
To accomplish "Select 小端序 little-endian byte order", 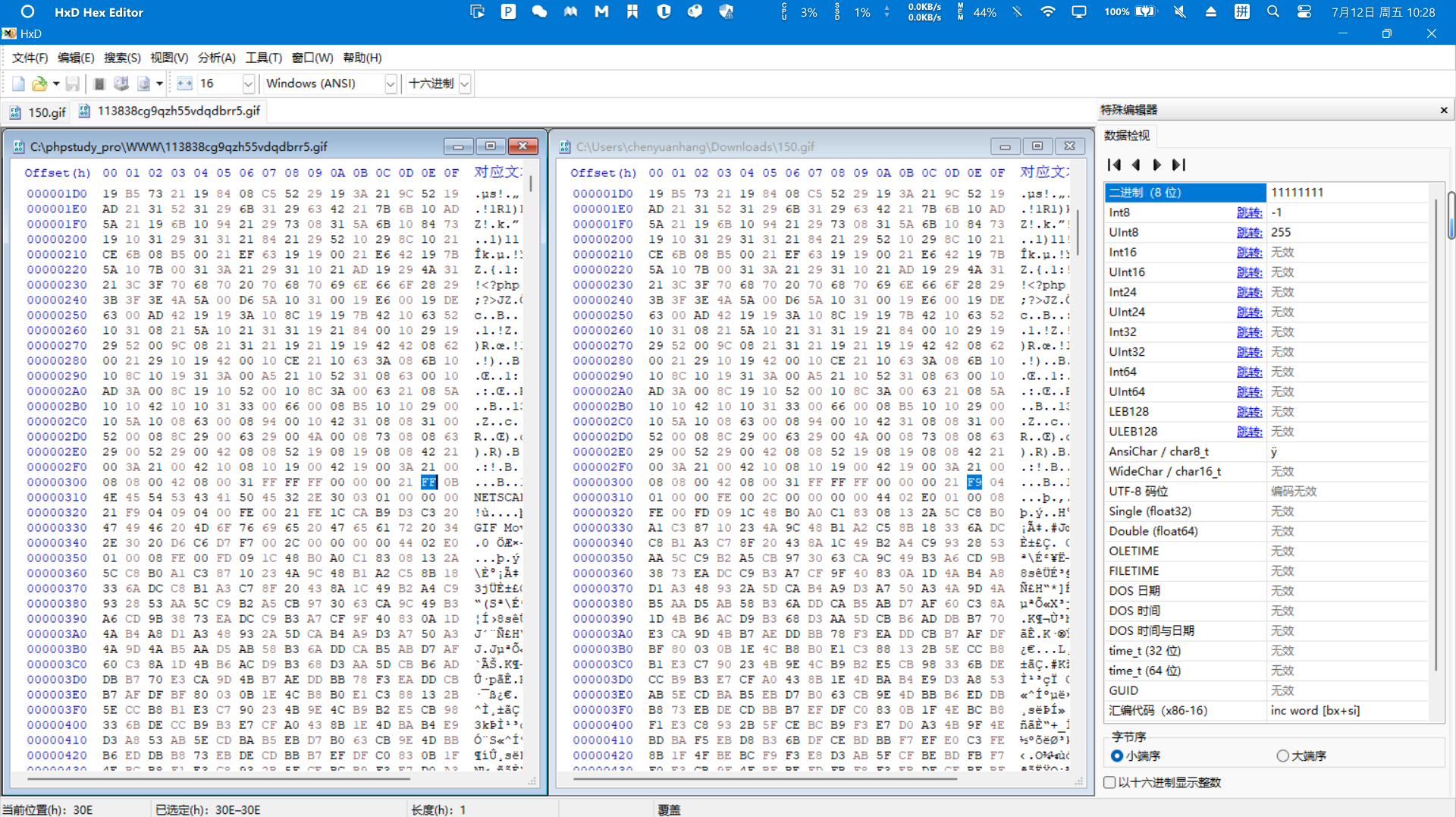I will (x=1135, y=756).
